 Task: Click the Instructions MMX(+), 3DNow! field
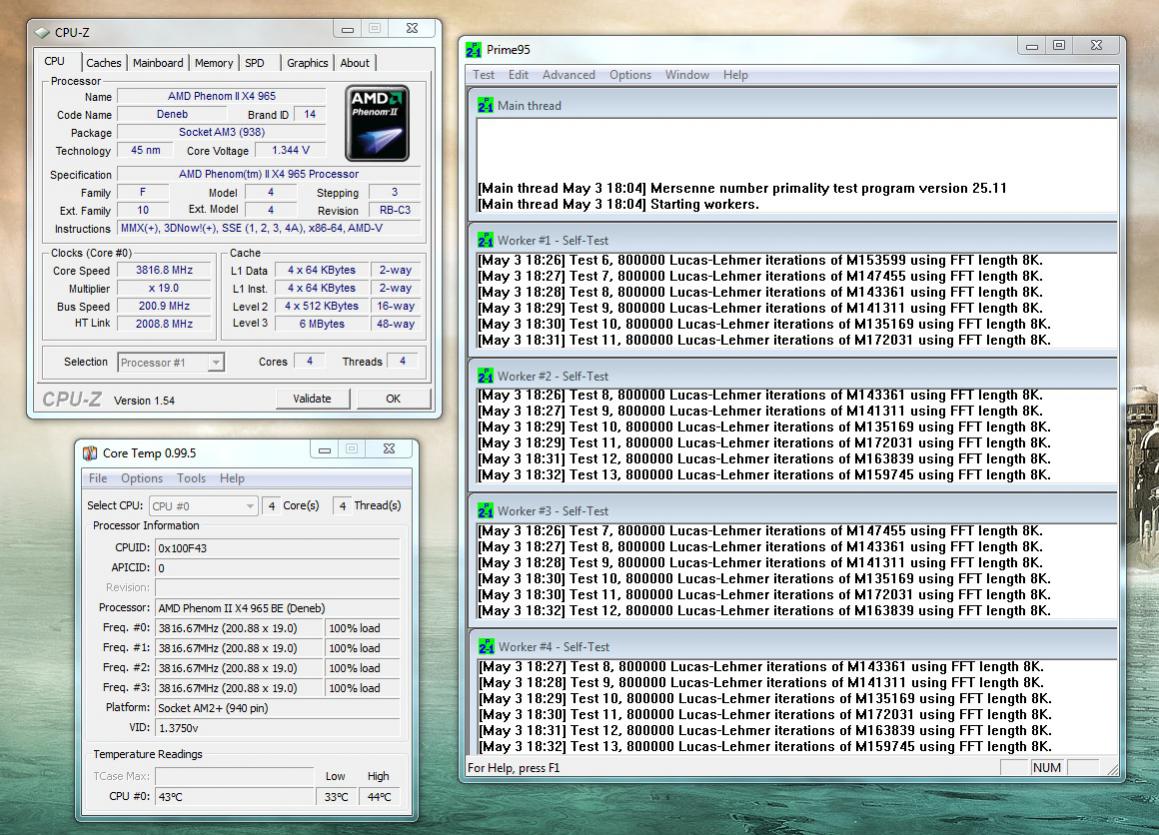pyautogui.click(x=269, y=228)
